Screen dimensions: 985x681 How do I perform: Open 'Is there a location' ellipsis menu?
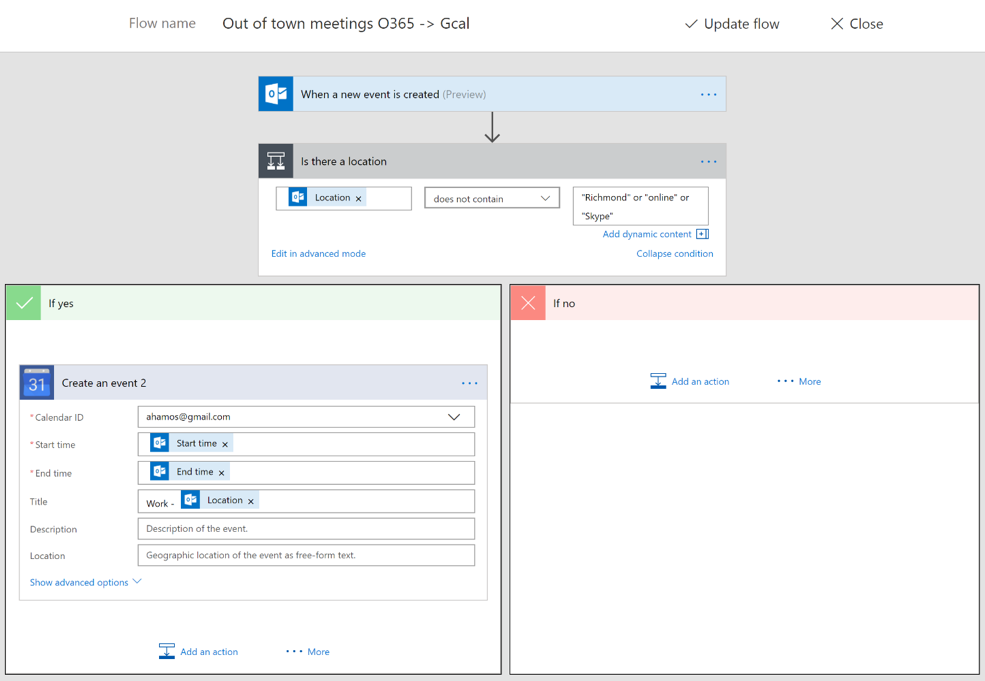tap(709, 161)
